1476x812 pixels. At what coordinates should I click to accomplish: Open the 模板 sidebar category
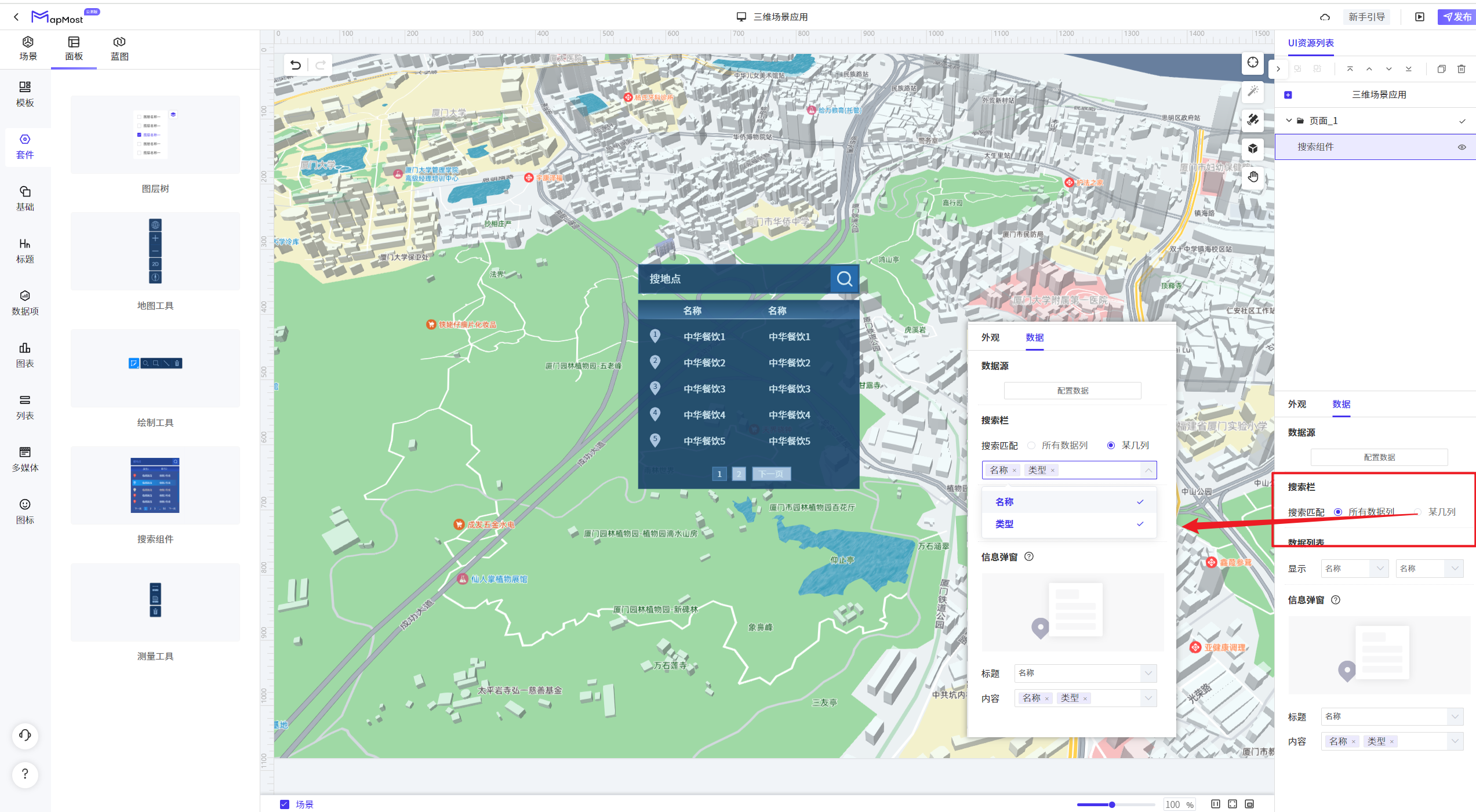point(25,94)
